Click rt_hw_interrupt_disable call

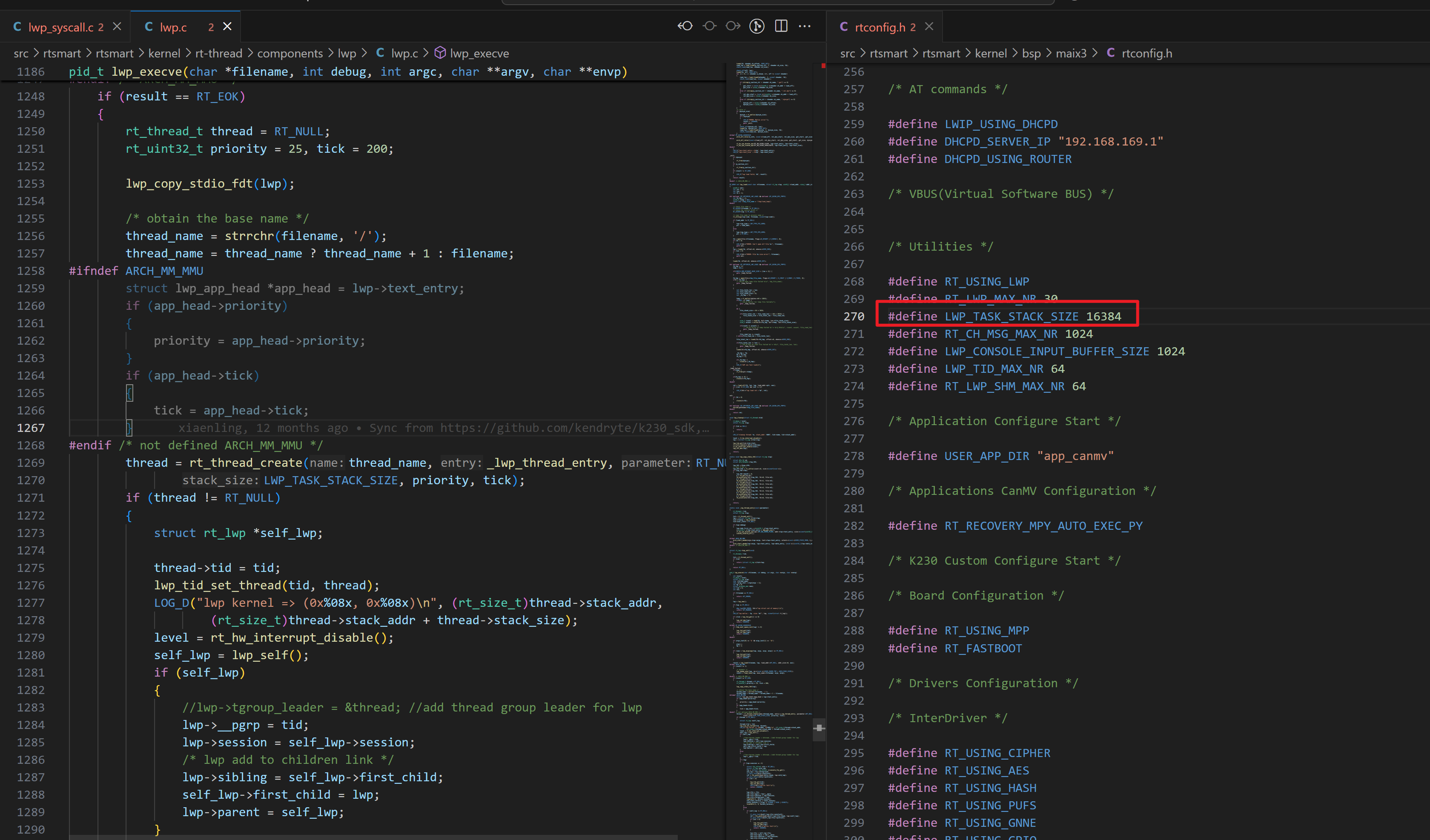click(292, 637)
